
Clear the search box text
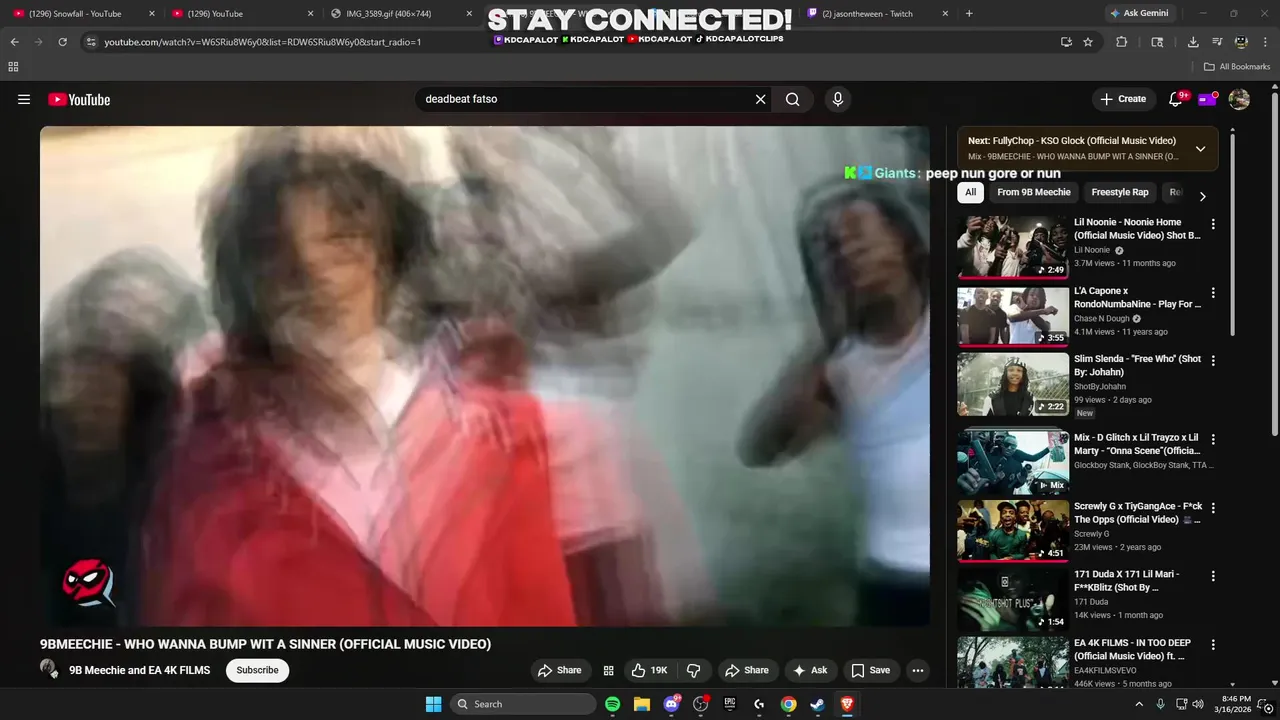tap(760, 99)
